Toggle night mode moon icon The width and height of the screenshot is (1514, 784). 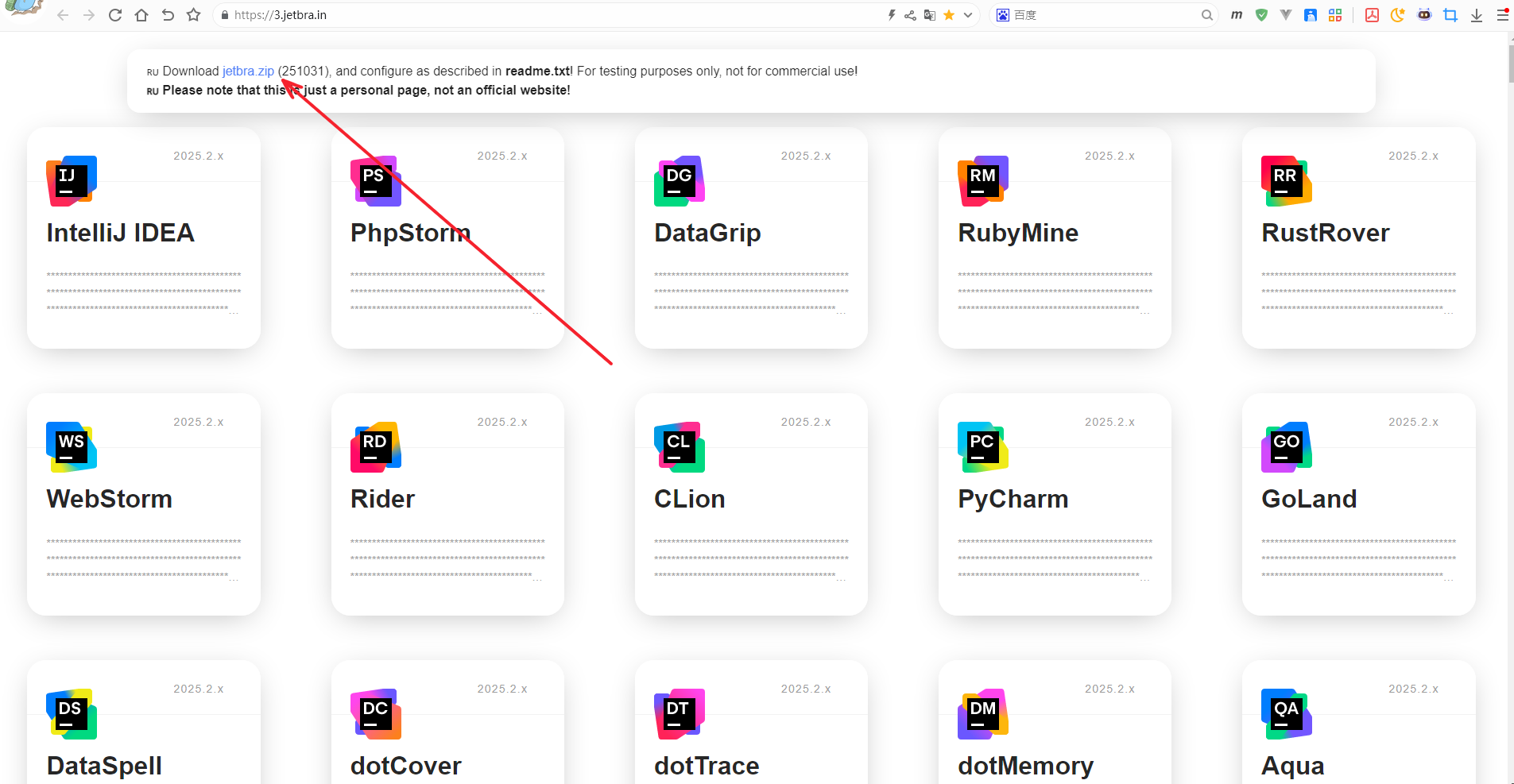[1397, 15]
